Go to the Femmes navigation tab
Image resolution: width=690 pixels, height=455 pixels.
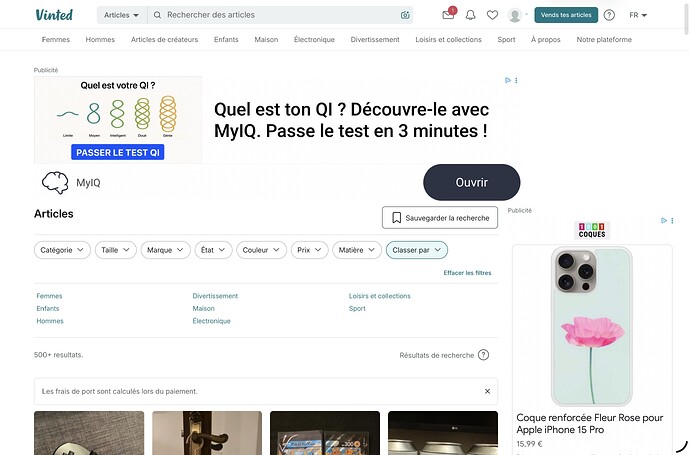(x=56, y=40)
